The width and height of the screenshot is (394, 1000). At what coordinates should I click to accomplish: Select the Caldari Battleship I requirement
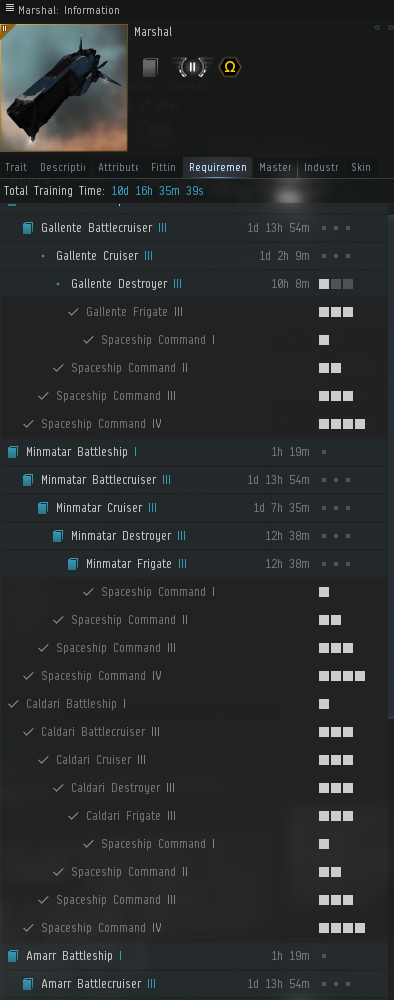pos(194,704)
